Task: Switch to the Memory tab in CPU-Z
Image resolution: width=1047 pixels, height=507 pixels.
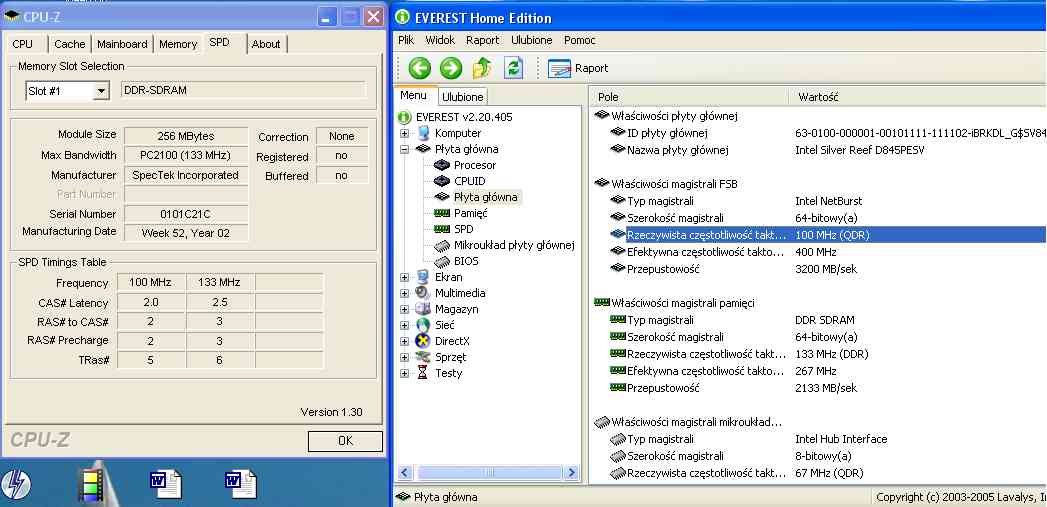Action: (178, 44)
